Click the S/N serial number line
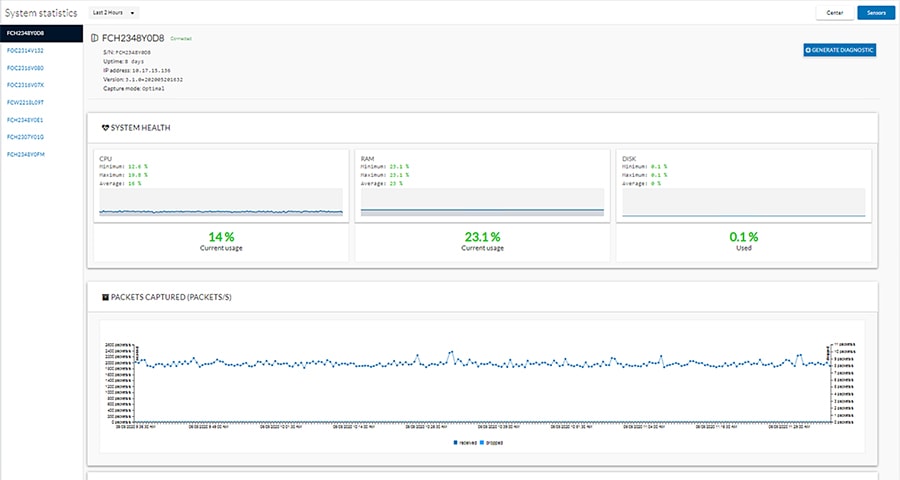The width and height of the screenshot is (900, 480). click(127, 52)
